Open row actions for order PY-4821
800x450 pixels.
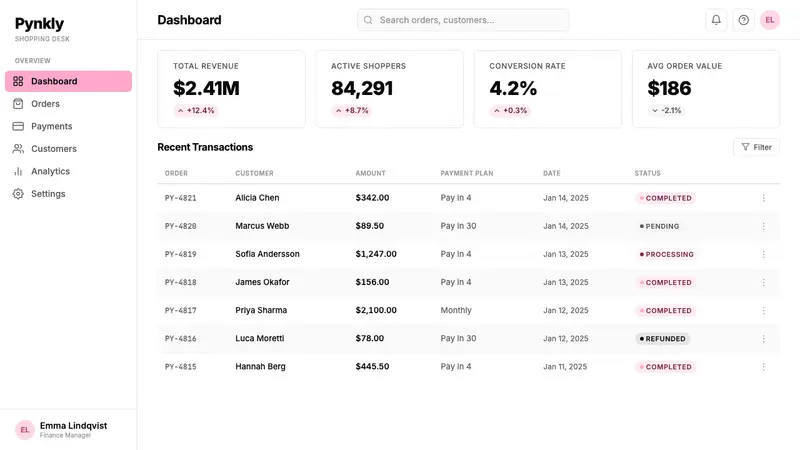coord(763,198)
